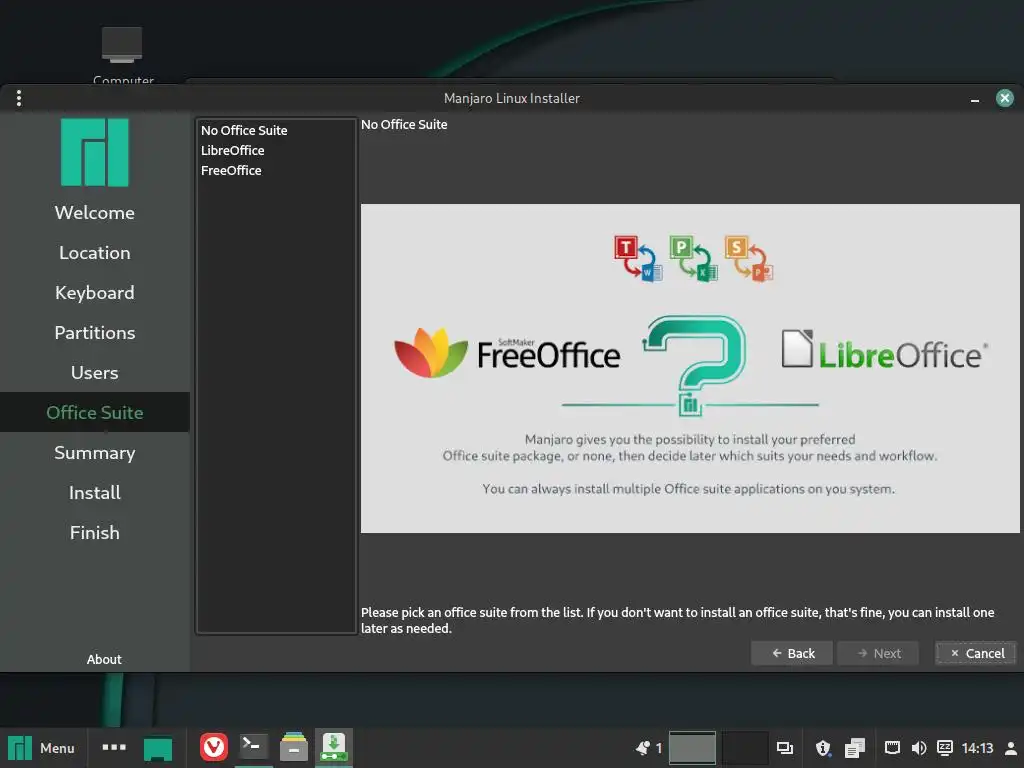Go to the Keyboard step
Viewport: 1024px width, 768px height.
(95, 293)
